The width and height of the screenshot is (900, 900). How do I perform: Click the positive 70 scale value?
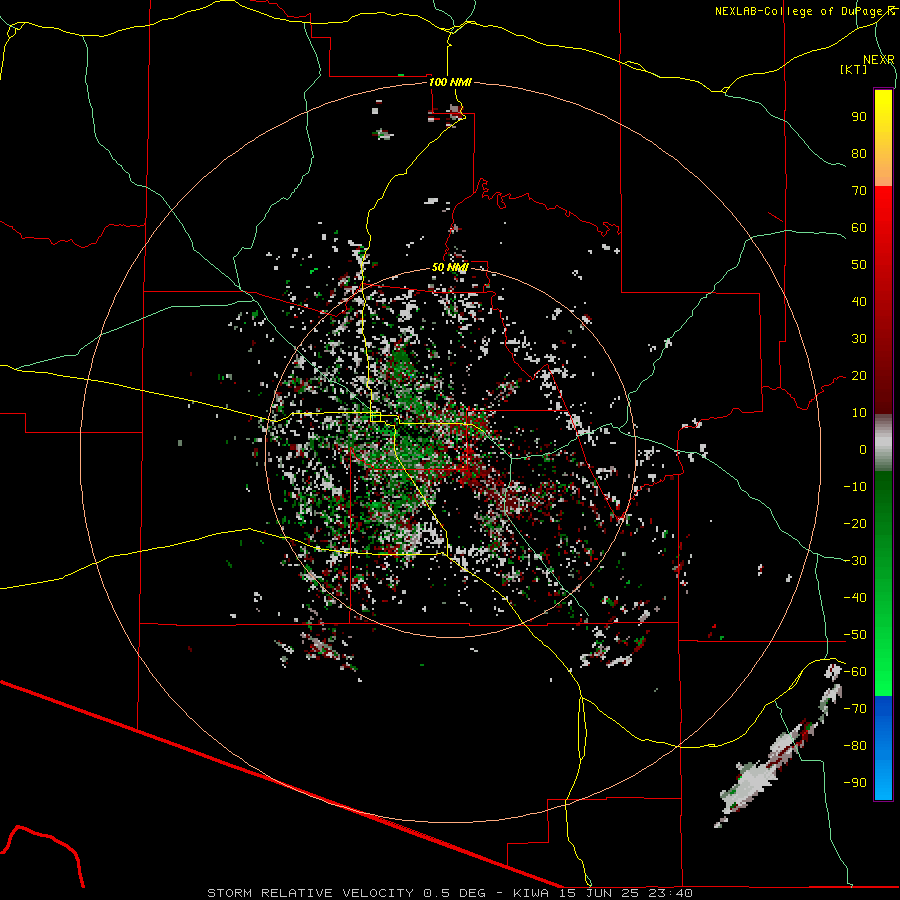[x=859, y=191]
